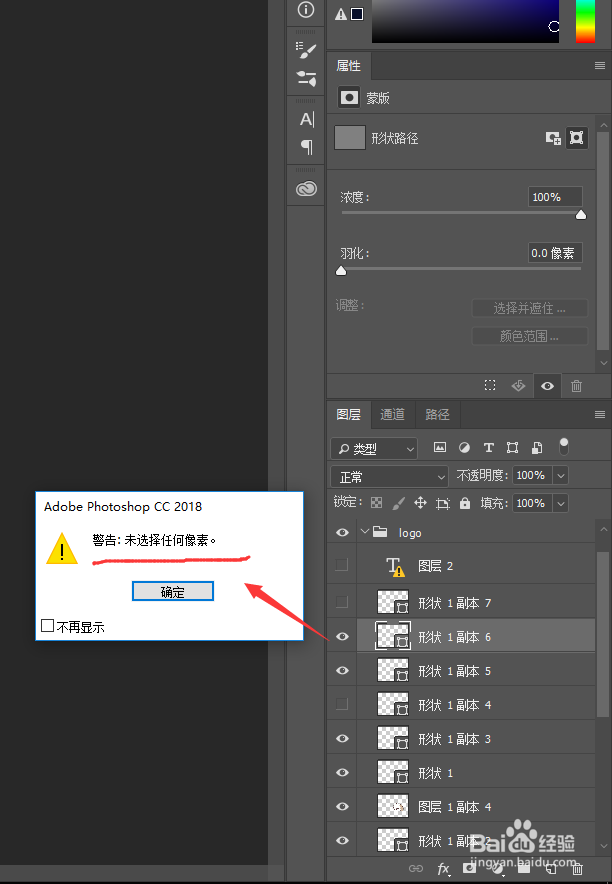Click the layer style fx icon

click(444, 868)
